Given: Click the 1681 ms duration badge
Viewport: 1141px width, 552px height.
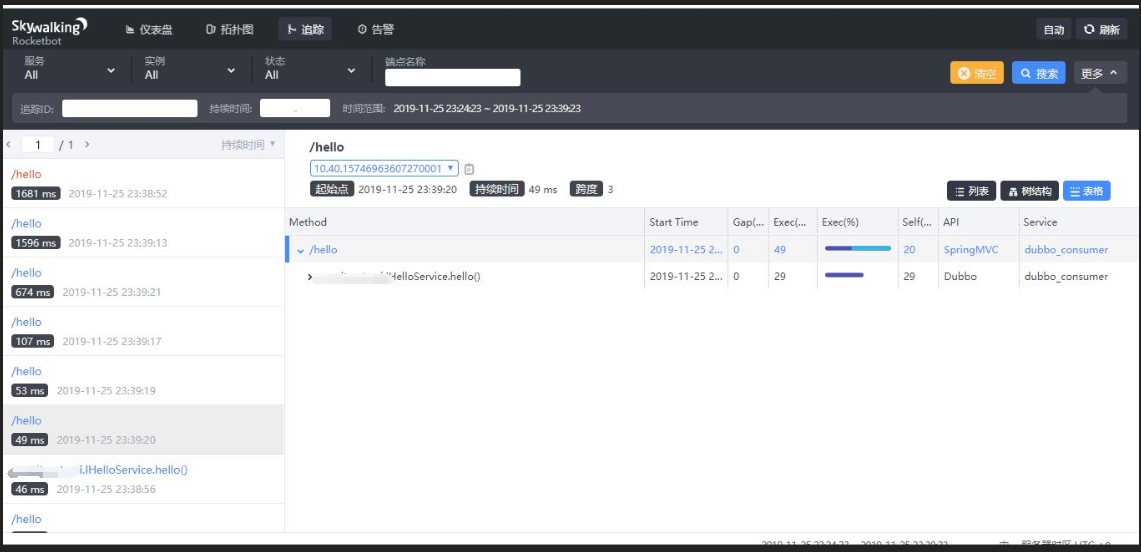Looking at the screenshot, I should pos(36,193).
